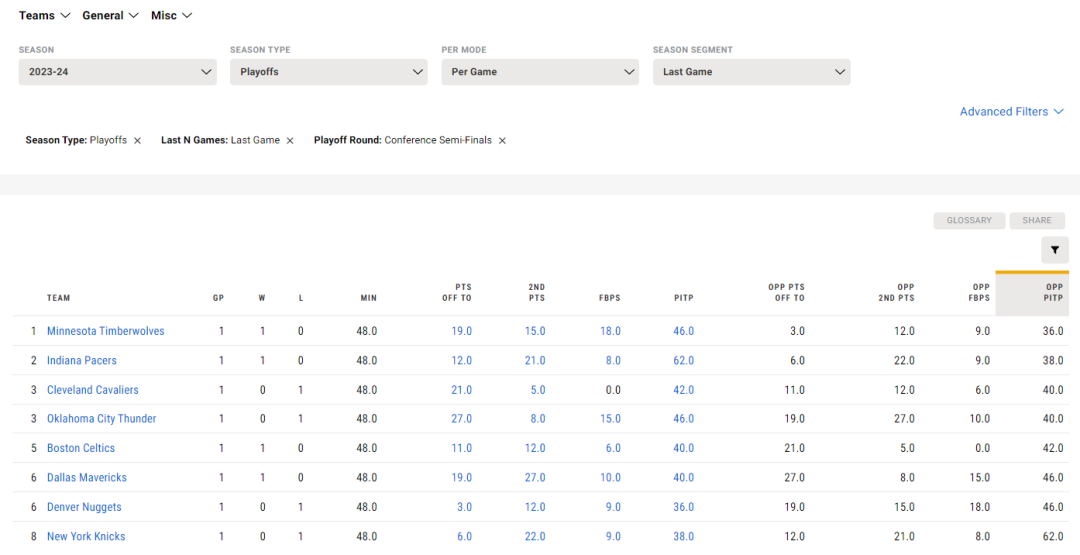Sort by OPP PTS OFF TO column header

pos(786,293)
